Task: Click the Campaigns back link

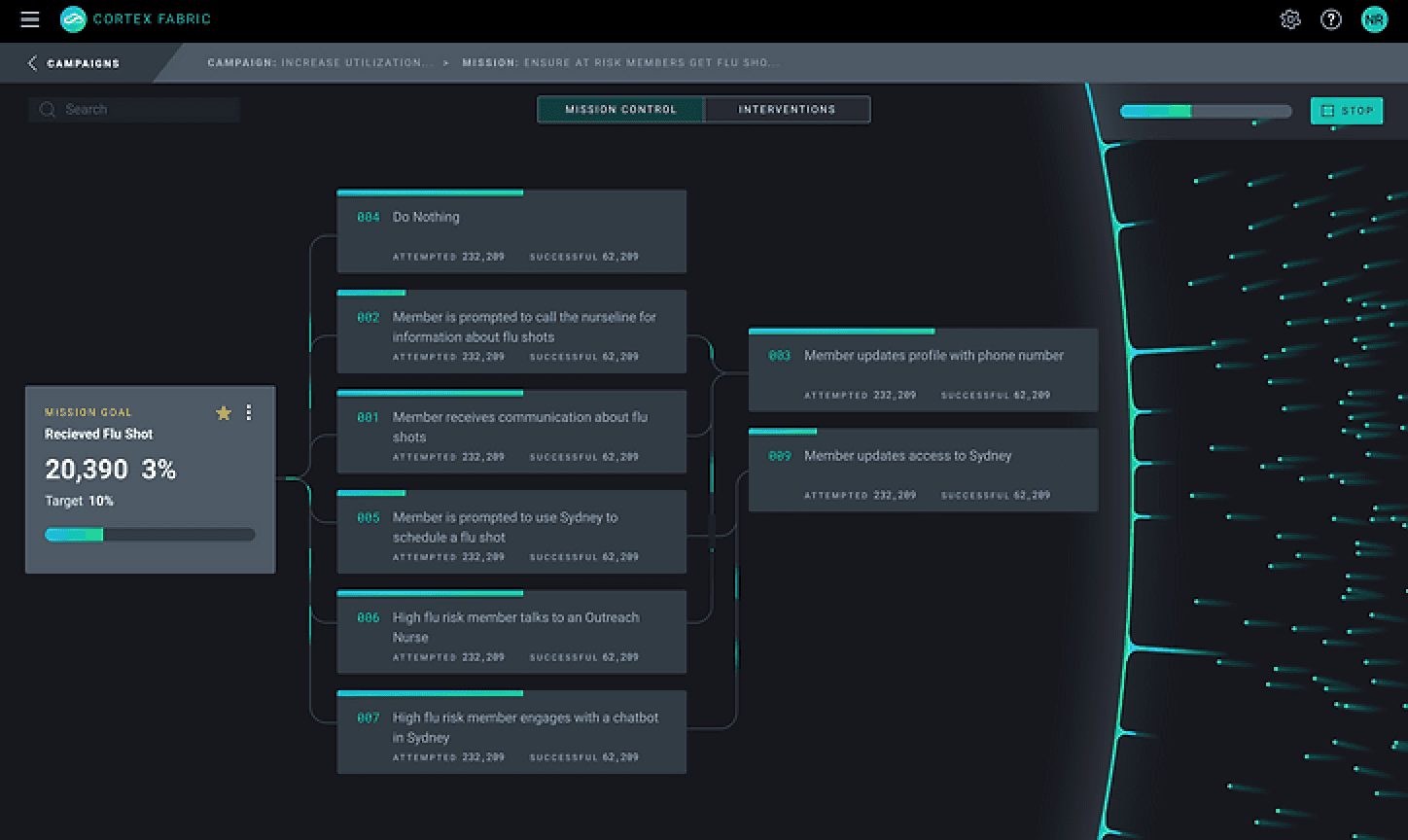Action: click(84, 63)
